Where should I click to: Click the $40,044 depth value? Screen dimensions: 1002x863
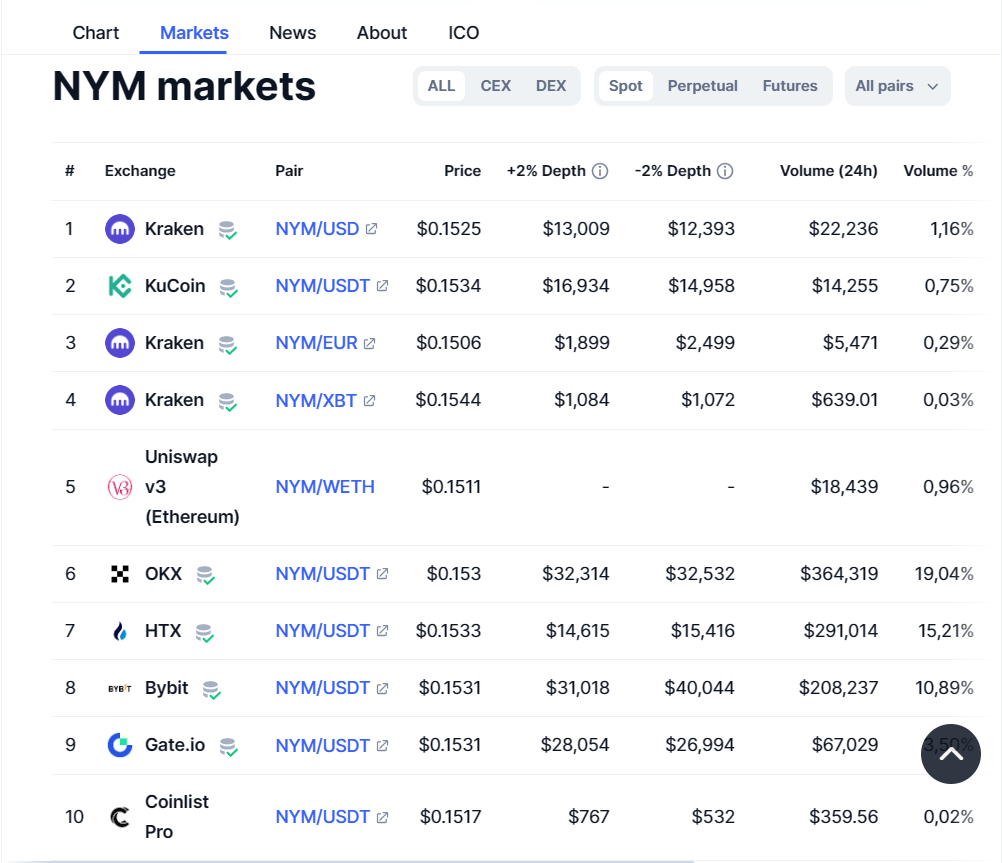click(x=699, y=688)
